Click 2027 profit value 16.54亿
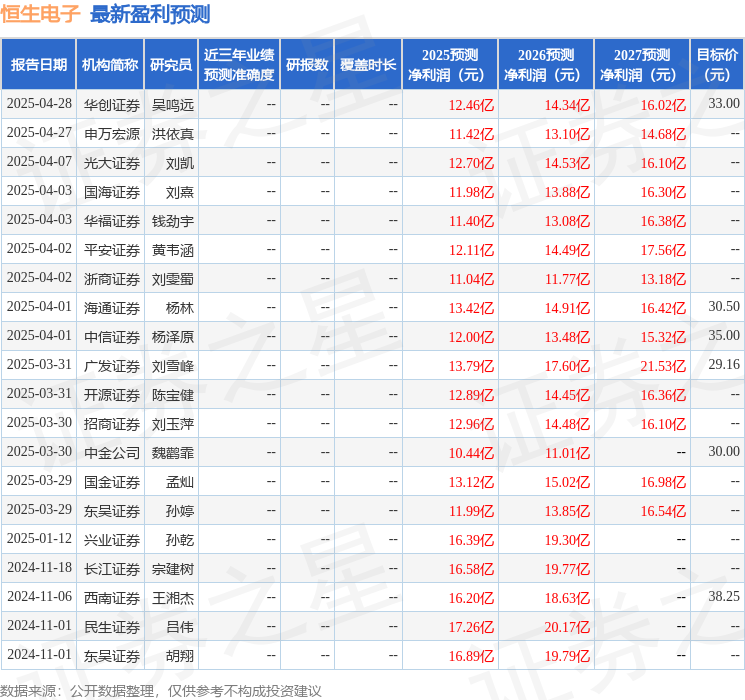The width and height of the screenshot is (745, 700). [x=663, y=511]
